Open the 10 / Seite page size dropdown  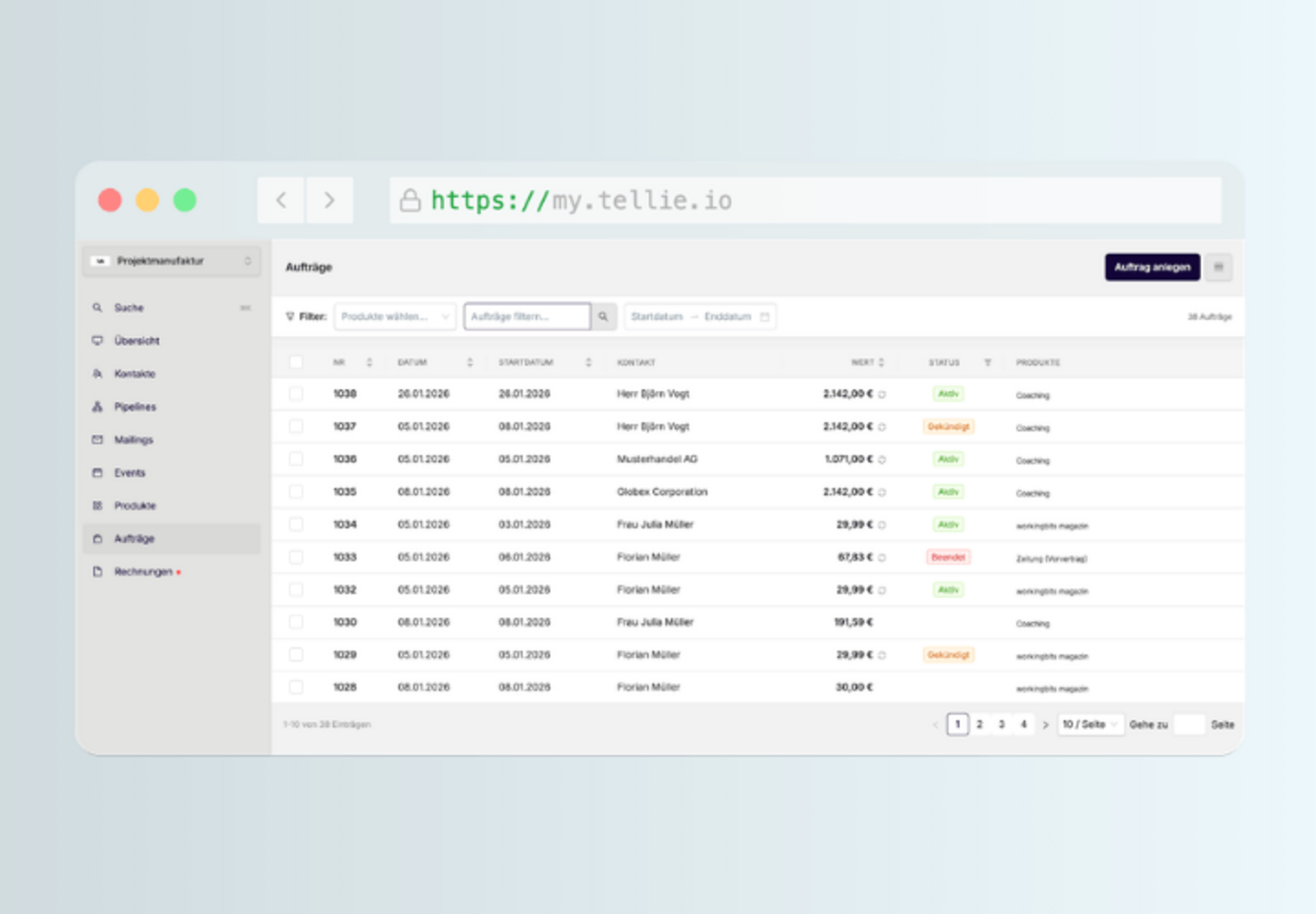[1089, 725]
